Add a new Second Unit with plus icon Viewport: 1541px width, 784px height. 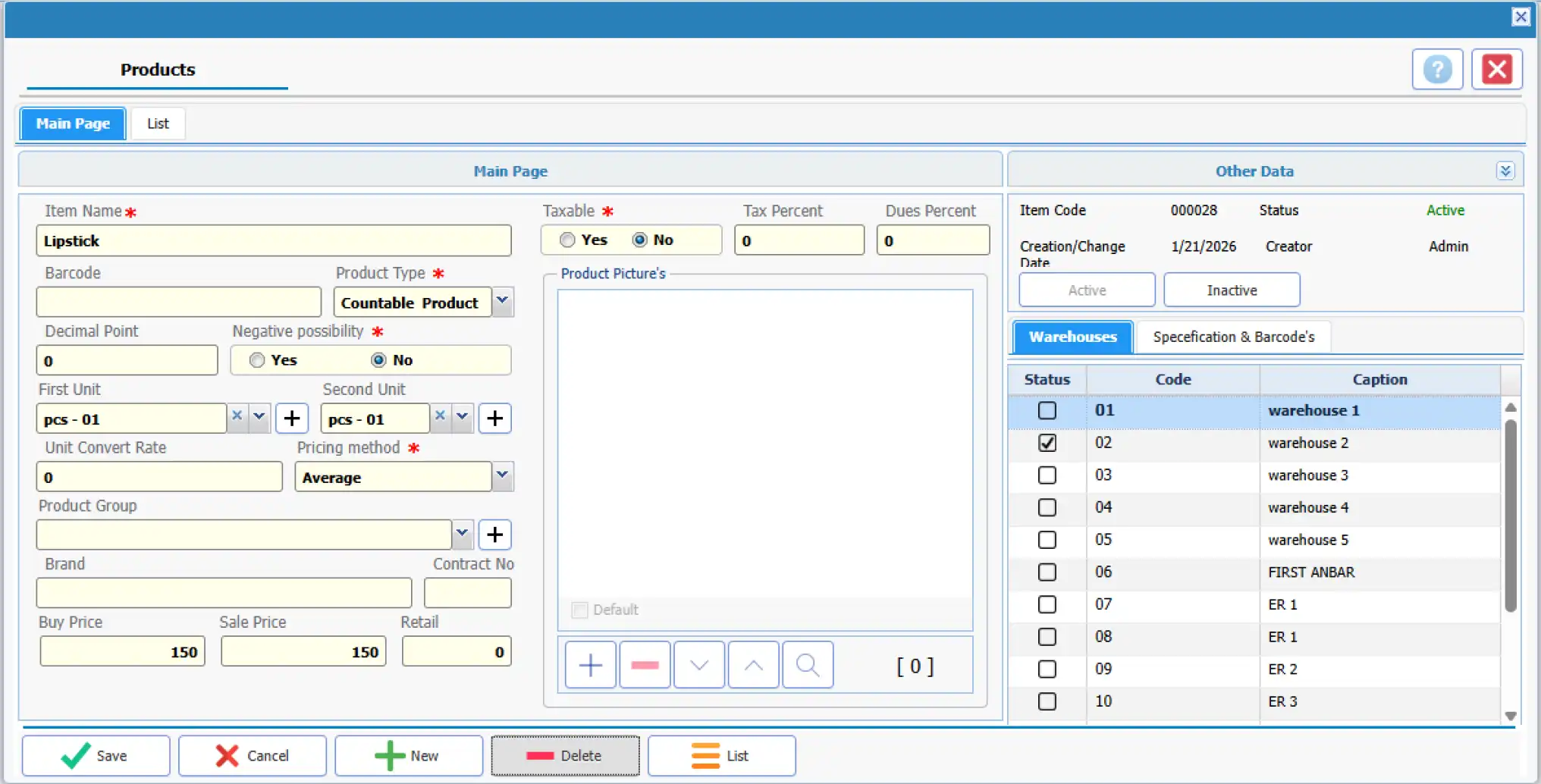(494, 419)
